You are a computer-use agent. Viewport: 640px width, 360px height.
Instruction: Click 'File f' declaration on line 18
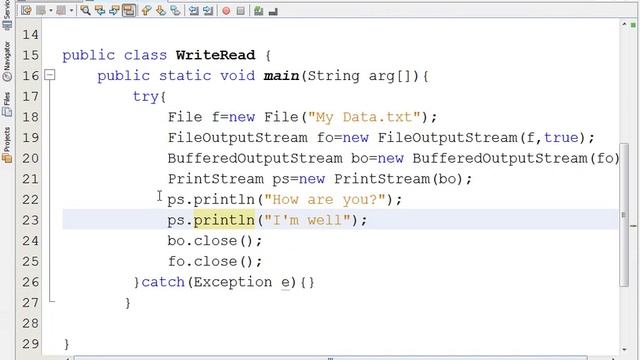[x=194, y=117]
